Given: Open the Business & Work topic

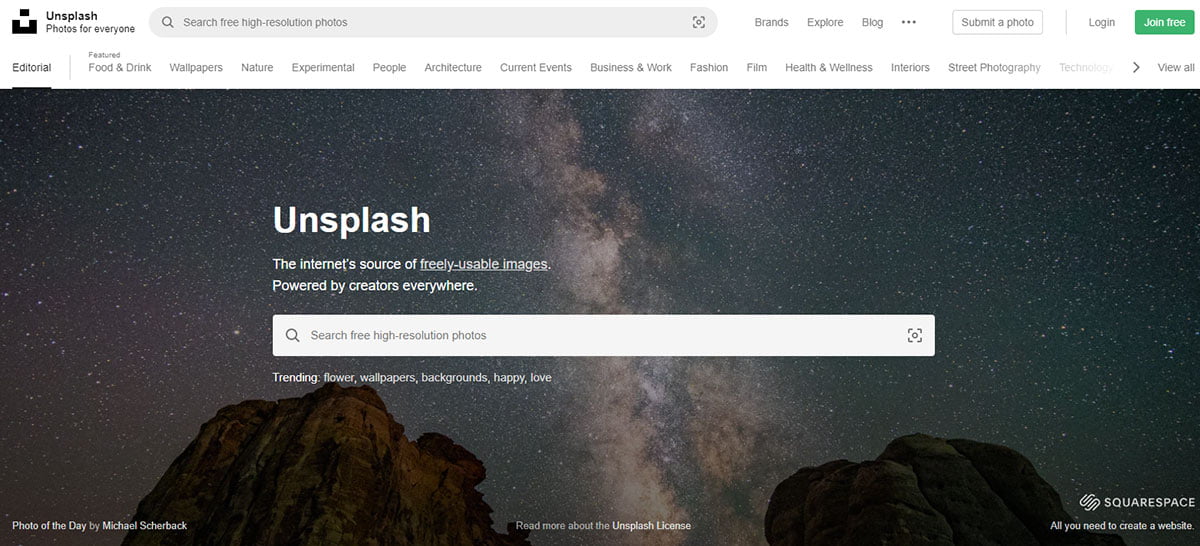Looking at the screenshot, I should 631,68.
